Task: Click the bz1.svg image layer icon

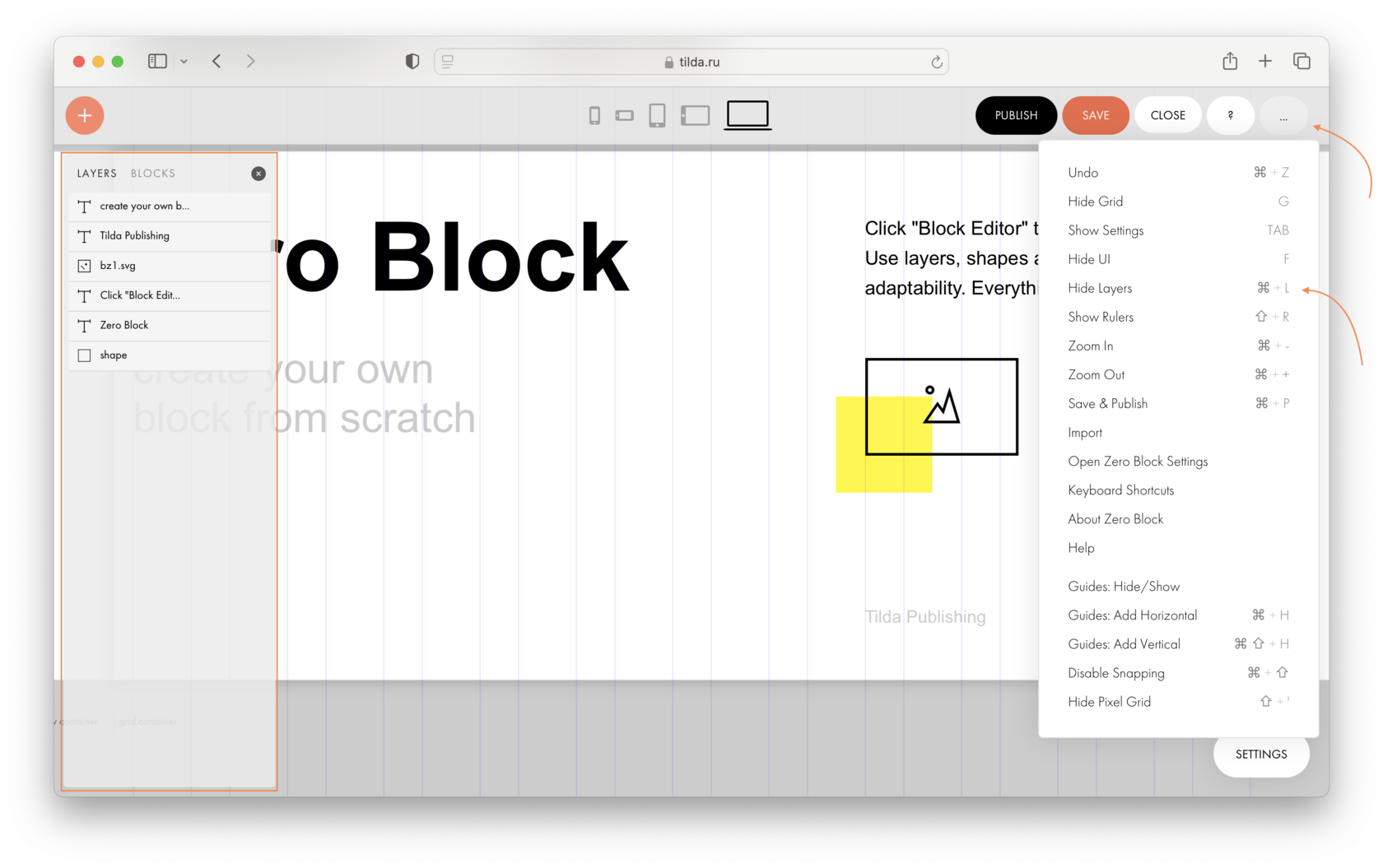Action: pyautogui.click(x=85, y=265)
